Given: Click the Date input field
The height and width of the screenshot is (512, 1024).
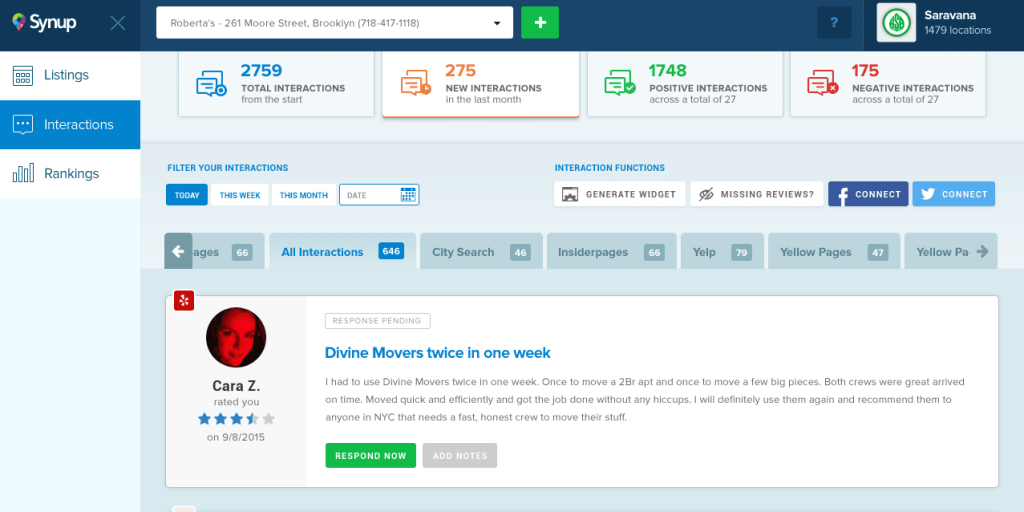Looking at the screenshot, I should pos(379,195).
